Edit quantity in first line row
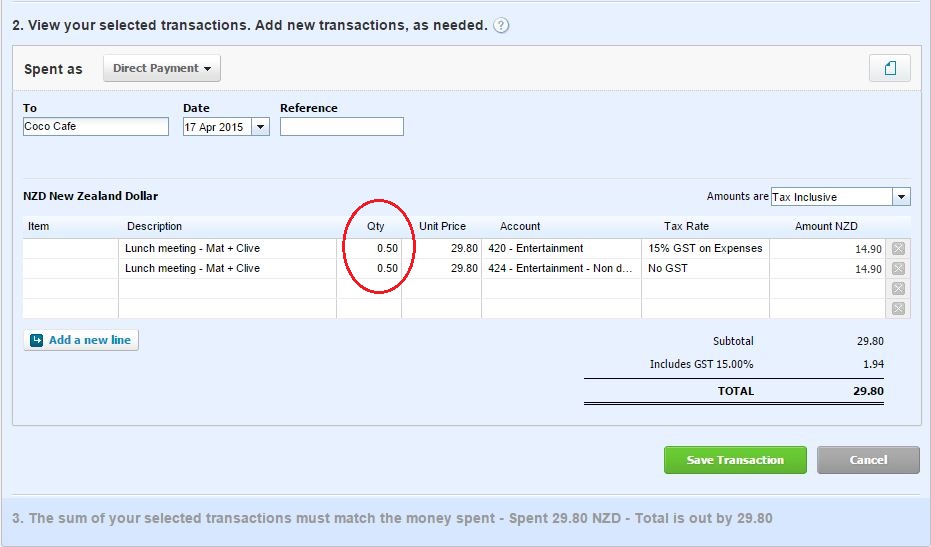The height and width of the screenshot is (547, 931). 368,248
